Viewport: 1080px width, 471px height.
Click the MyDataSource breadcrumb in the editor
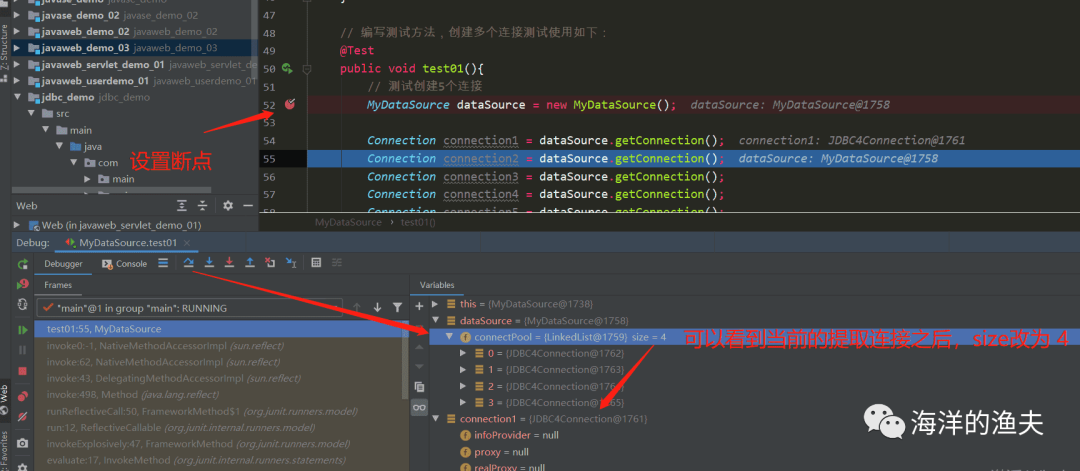coord(348,222)
